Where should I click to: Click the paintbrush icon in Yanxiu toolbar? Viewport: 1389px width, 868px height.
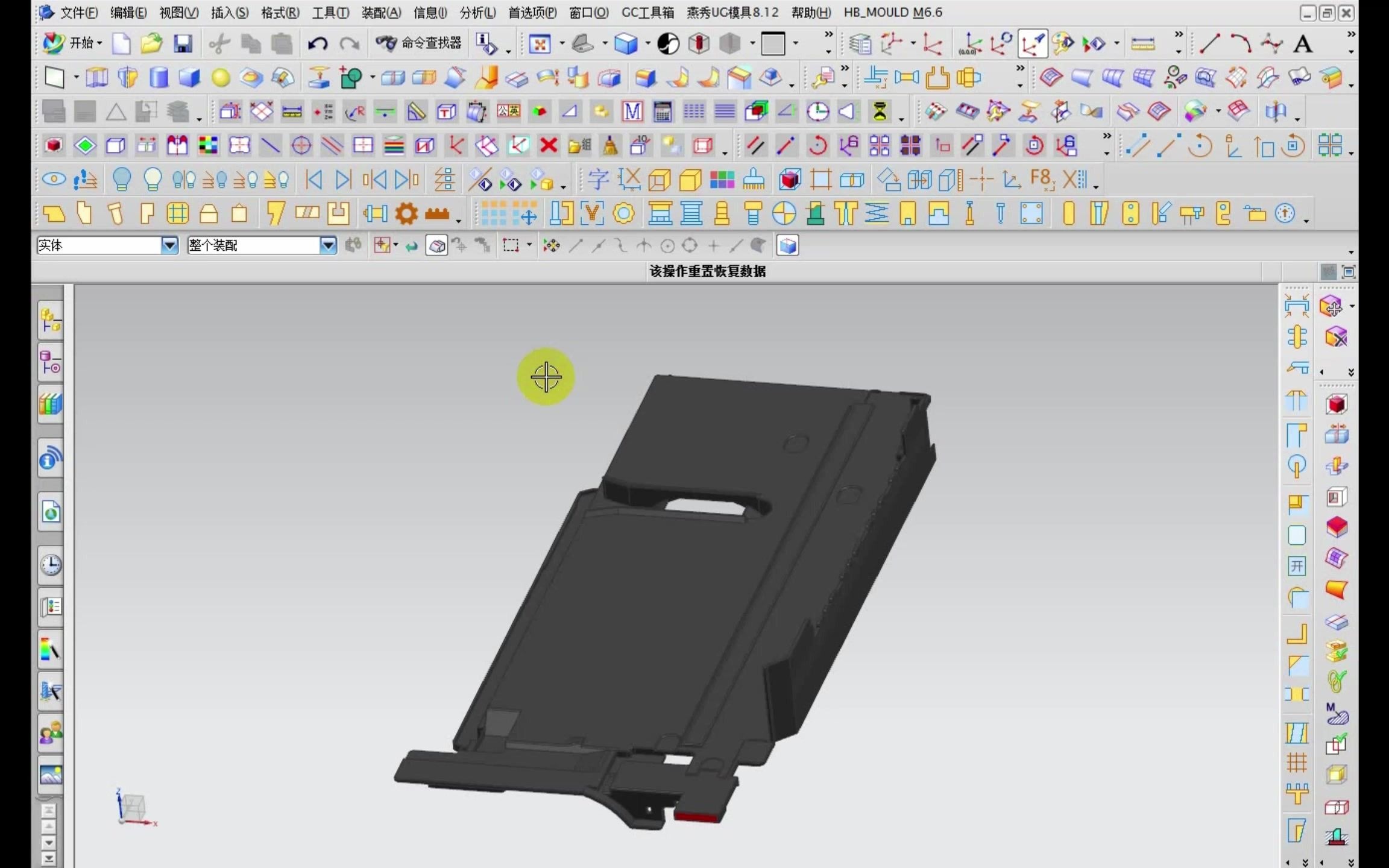pyautogui.click(x=754, y=179)
